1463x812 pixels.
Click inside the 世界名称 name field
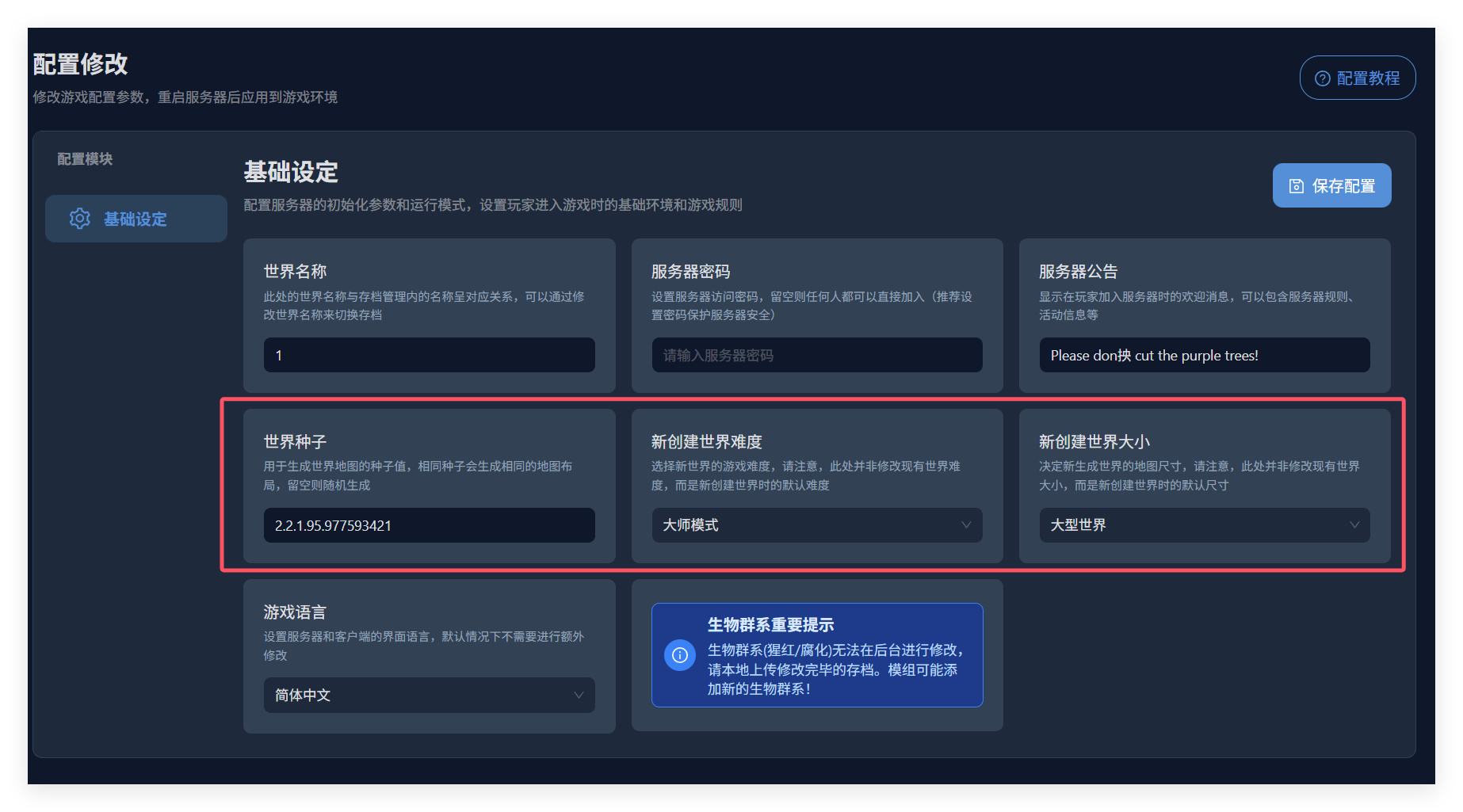click(x=428, y=355)
